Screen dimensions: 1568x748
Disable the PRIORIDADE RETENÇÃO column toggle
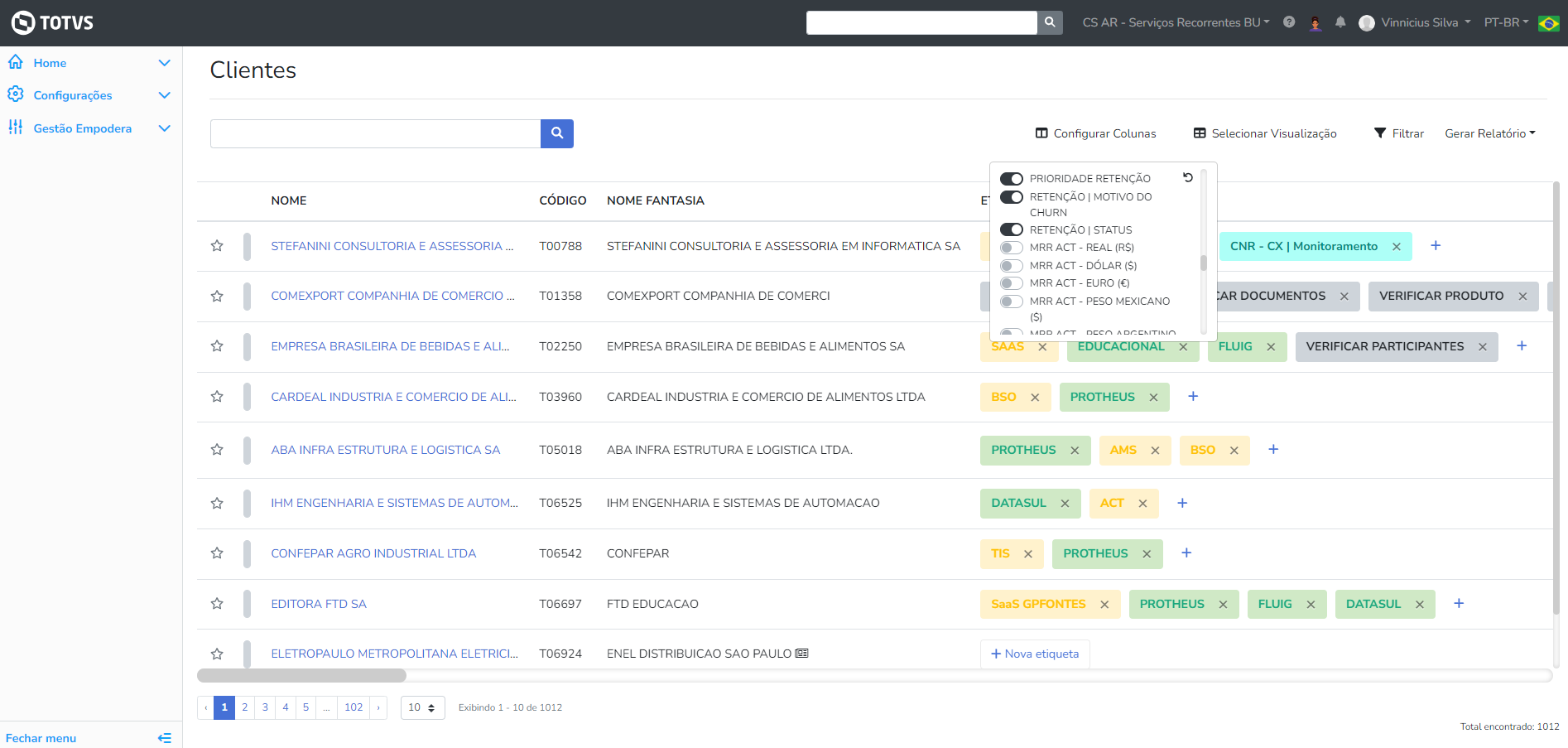pos(1012,179)
